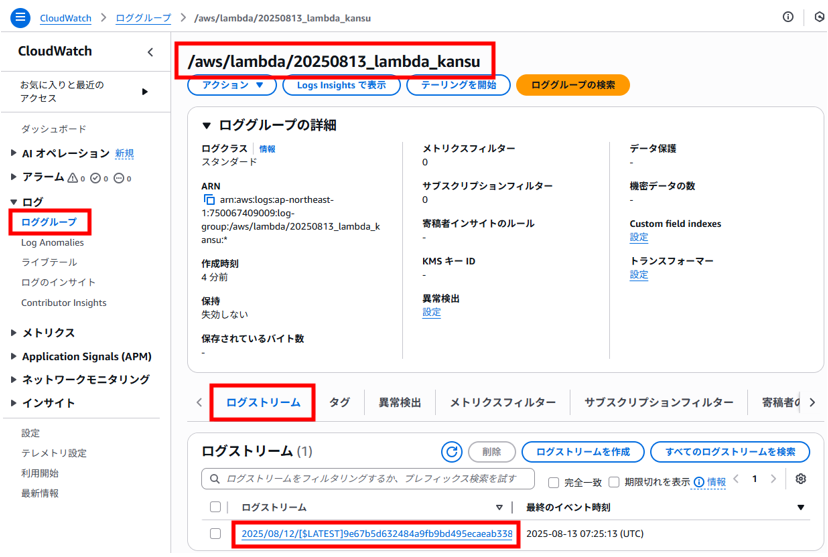Click the 新規 link beside AI オペレーション
This screenshot has height=557, width=828.
coord(125,154)
